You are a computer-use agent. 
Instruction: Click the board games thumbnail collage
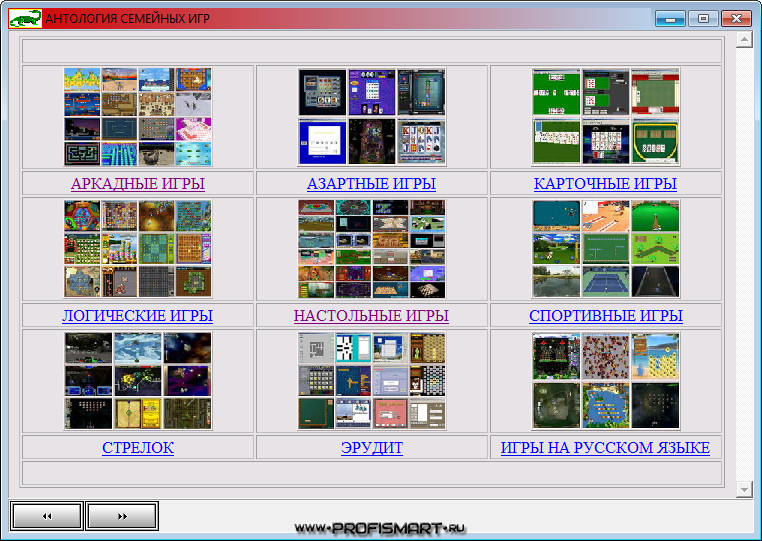point(372,249)
